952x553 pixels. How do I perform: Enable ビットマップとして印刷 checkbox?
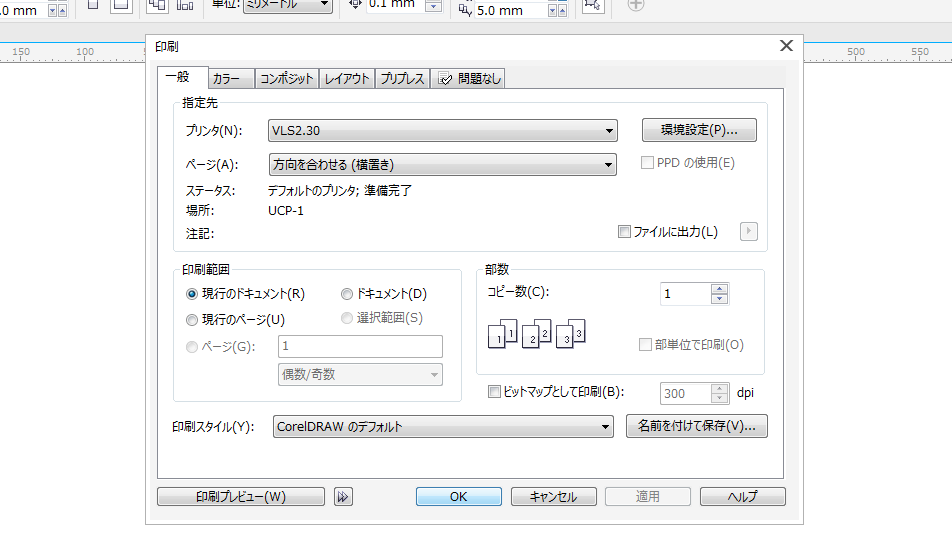[x=494, y=393]
